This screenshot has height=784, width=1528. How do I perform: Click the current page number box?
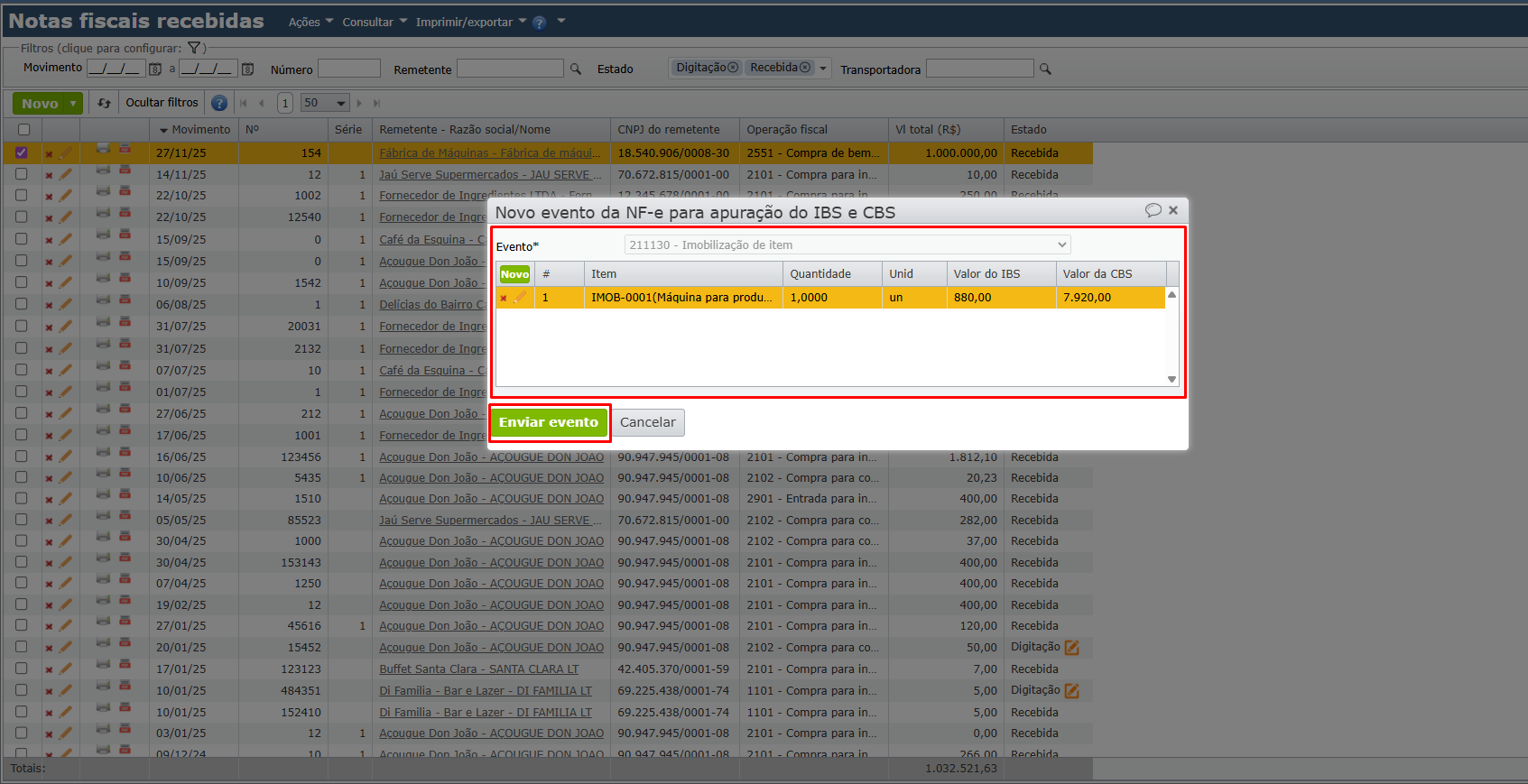(285, 103)
